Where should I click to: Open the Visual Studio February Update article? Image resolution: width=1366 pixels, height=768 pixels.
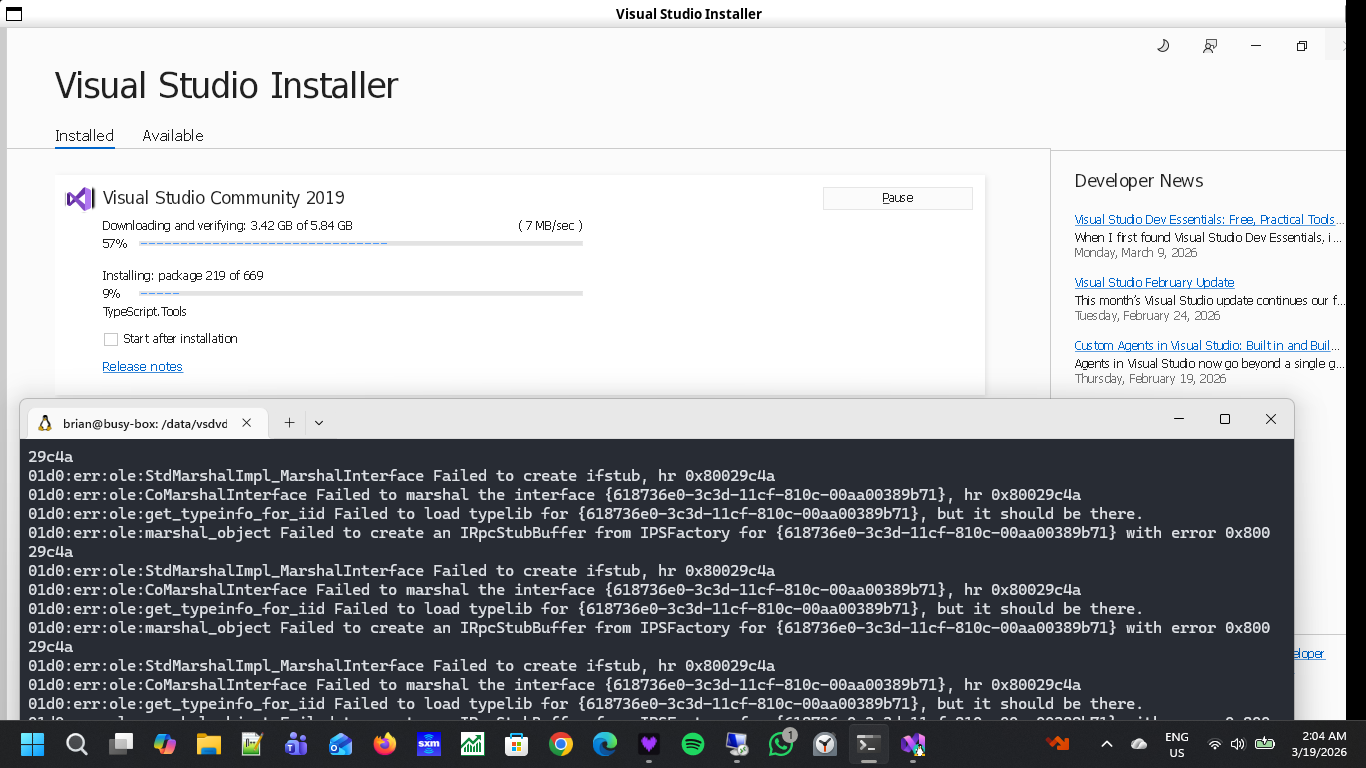[x=1154, y=283]
